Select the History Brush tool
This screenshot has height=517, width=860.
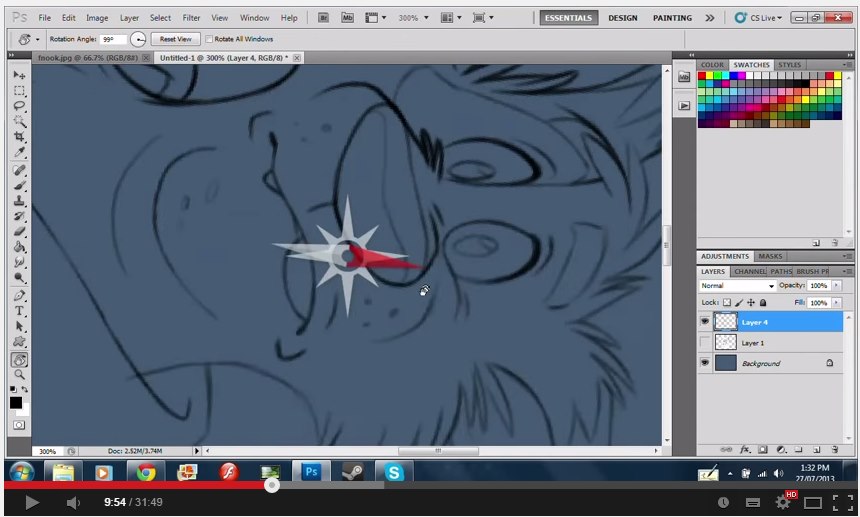pyautogui.click(x=19, y=216)
